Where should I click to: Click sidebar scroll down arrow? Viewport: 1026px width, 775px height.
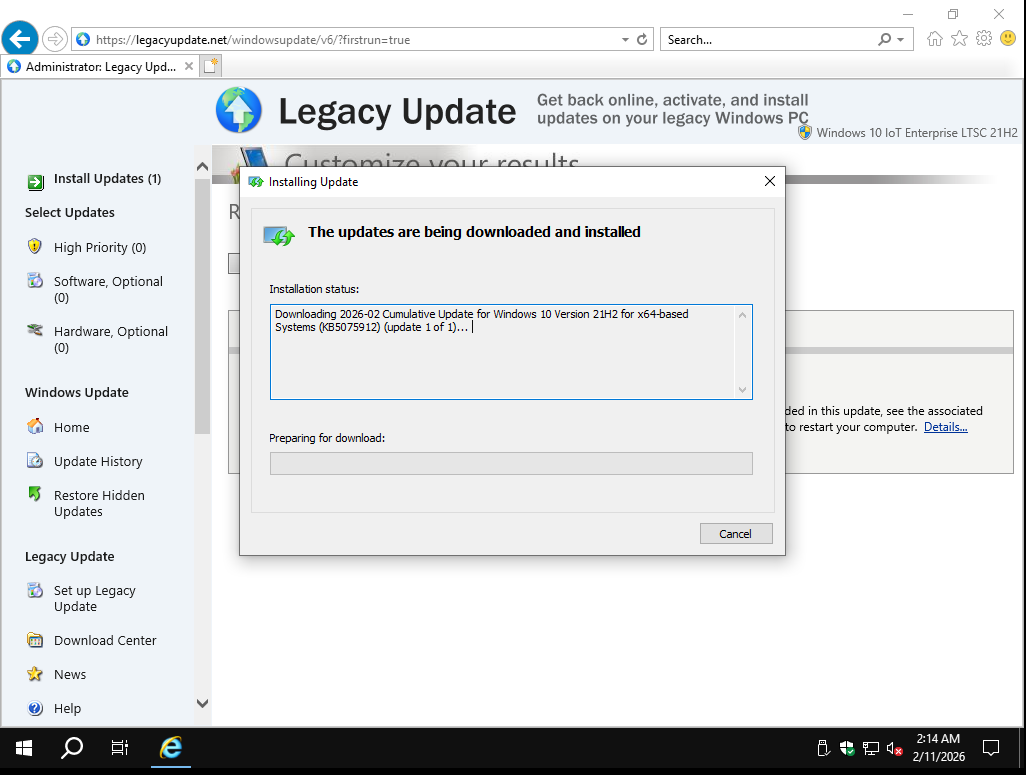202,704
